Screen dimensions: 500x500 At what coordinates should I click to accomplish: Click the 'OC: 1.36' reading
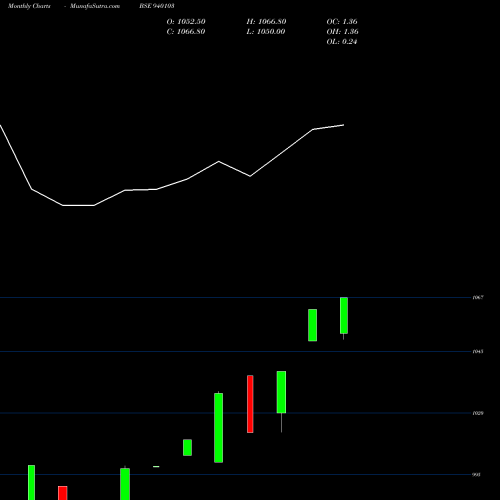(342, 22)
